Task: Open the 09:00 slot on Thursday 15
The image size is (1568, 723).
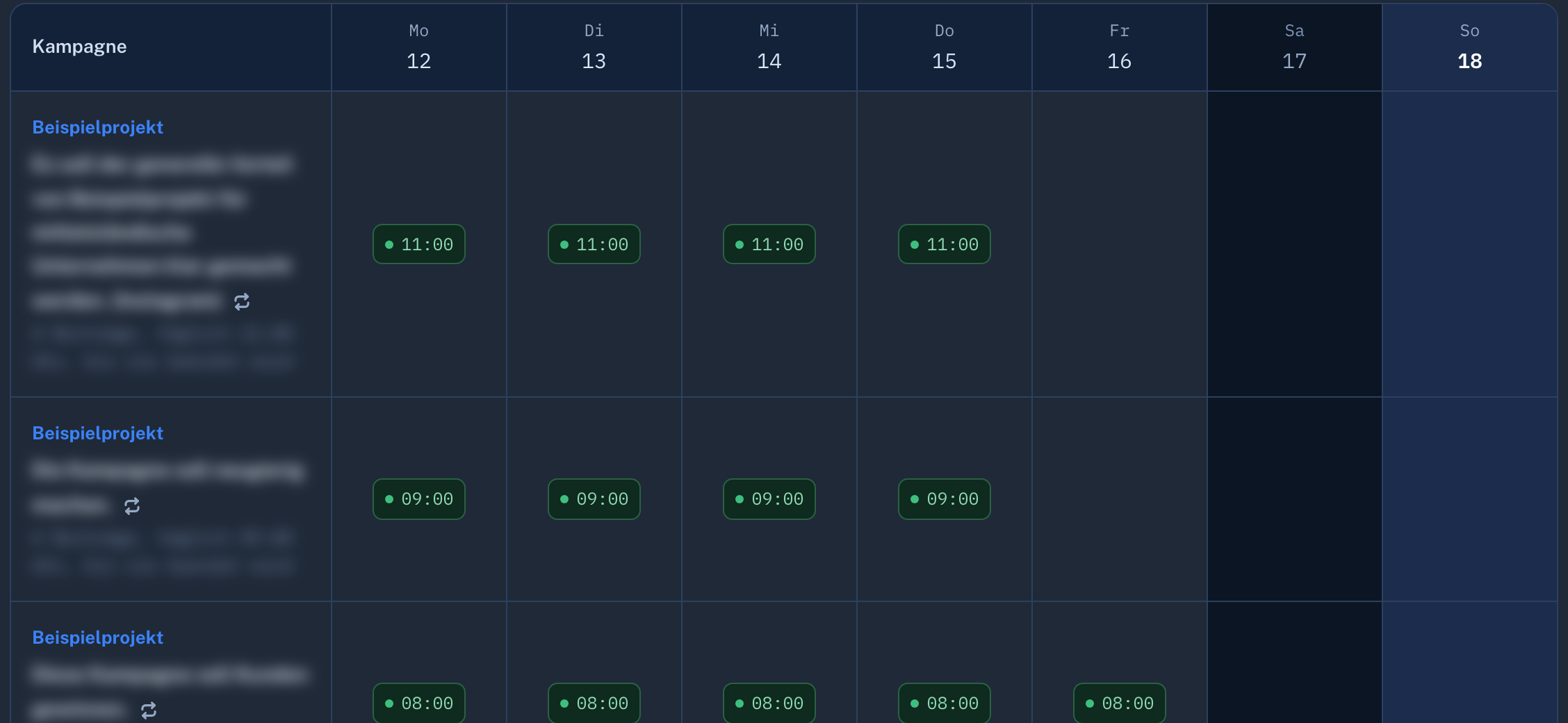Action: [x=945, y=499]
